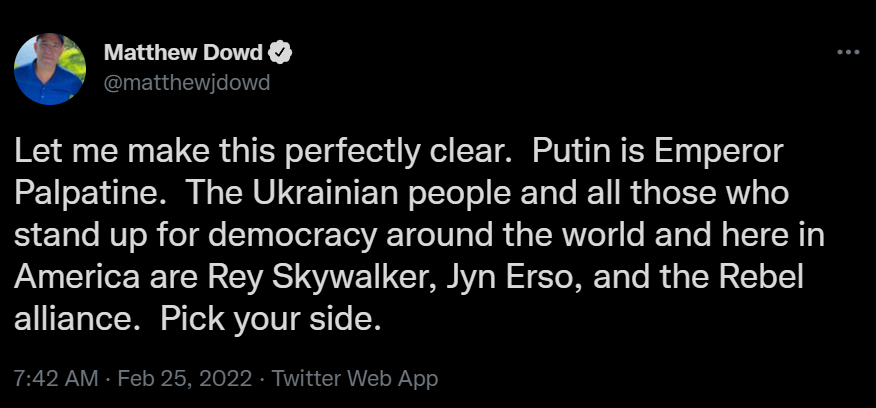Image resolution: width=876 pixels, height=408 pixels.
Task: Open the Twitter Web App source link
Action: (355, 380)
